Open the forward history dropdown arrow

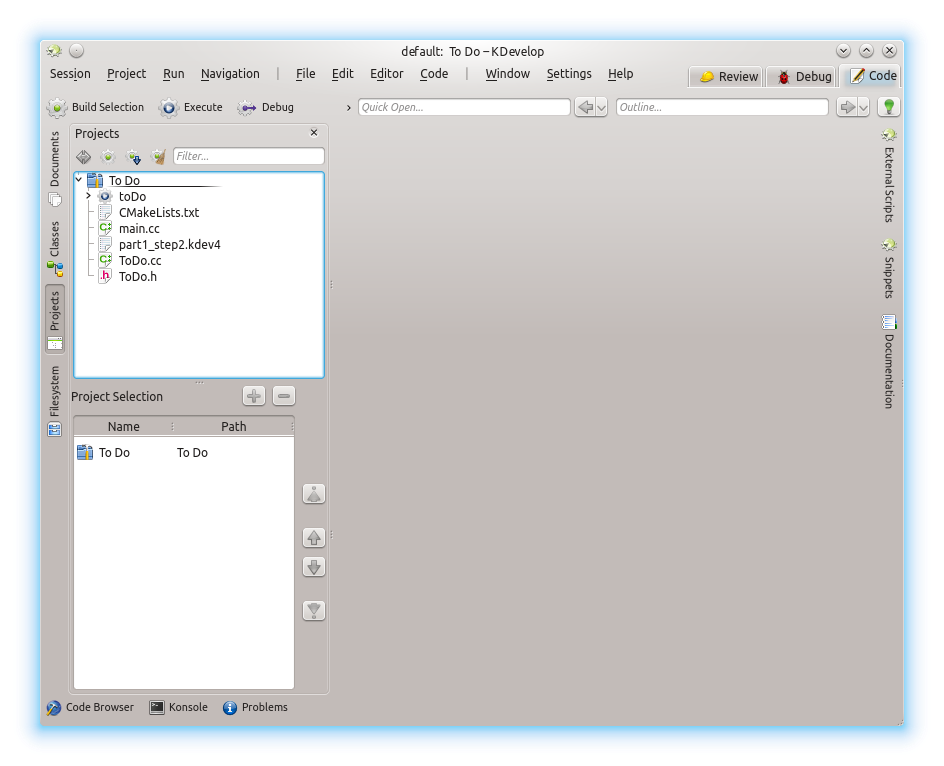coord(863,107)
